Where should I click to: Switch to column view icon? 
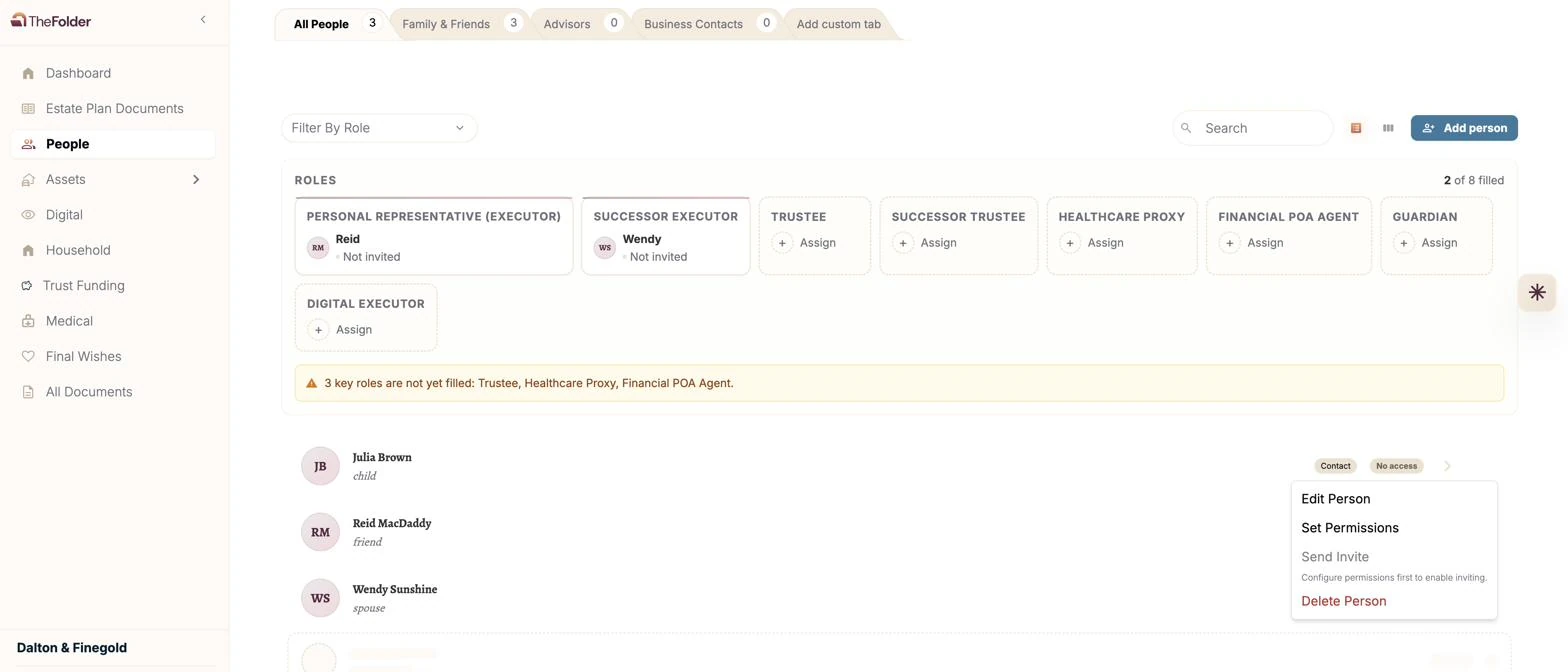(1388, 128)
